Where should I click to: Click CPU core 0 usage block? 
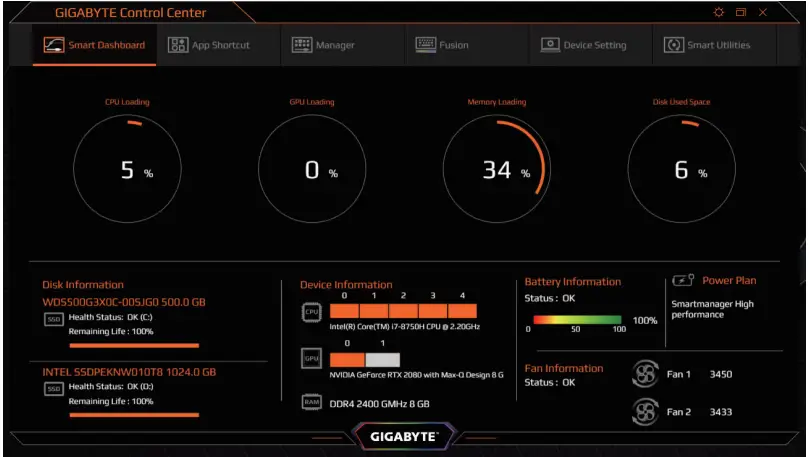tap(344, 311)
